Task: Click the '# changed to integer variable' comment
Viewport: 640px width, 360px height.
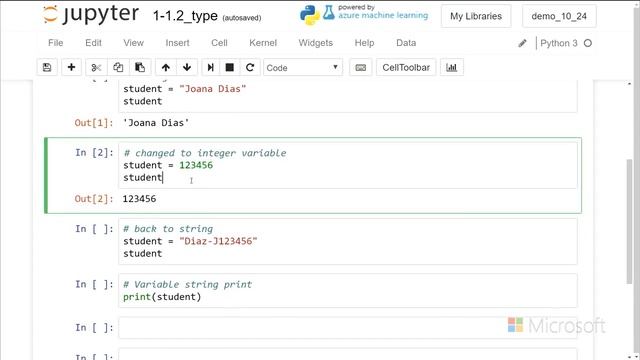Action: tap(205, 153)
